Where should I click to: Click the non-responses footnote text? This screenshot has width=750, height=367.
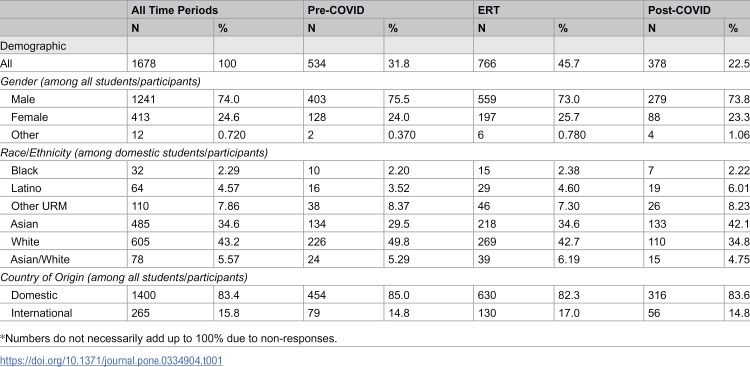[x=168, y=339]
